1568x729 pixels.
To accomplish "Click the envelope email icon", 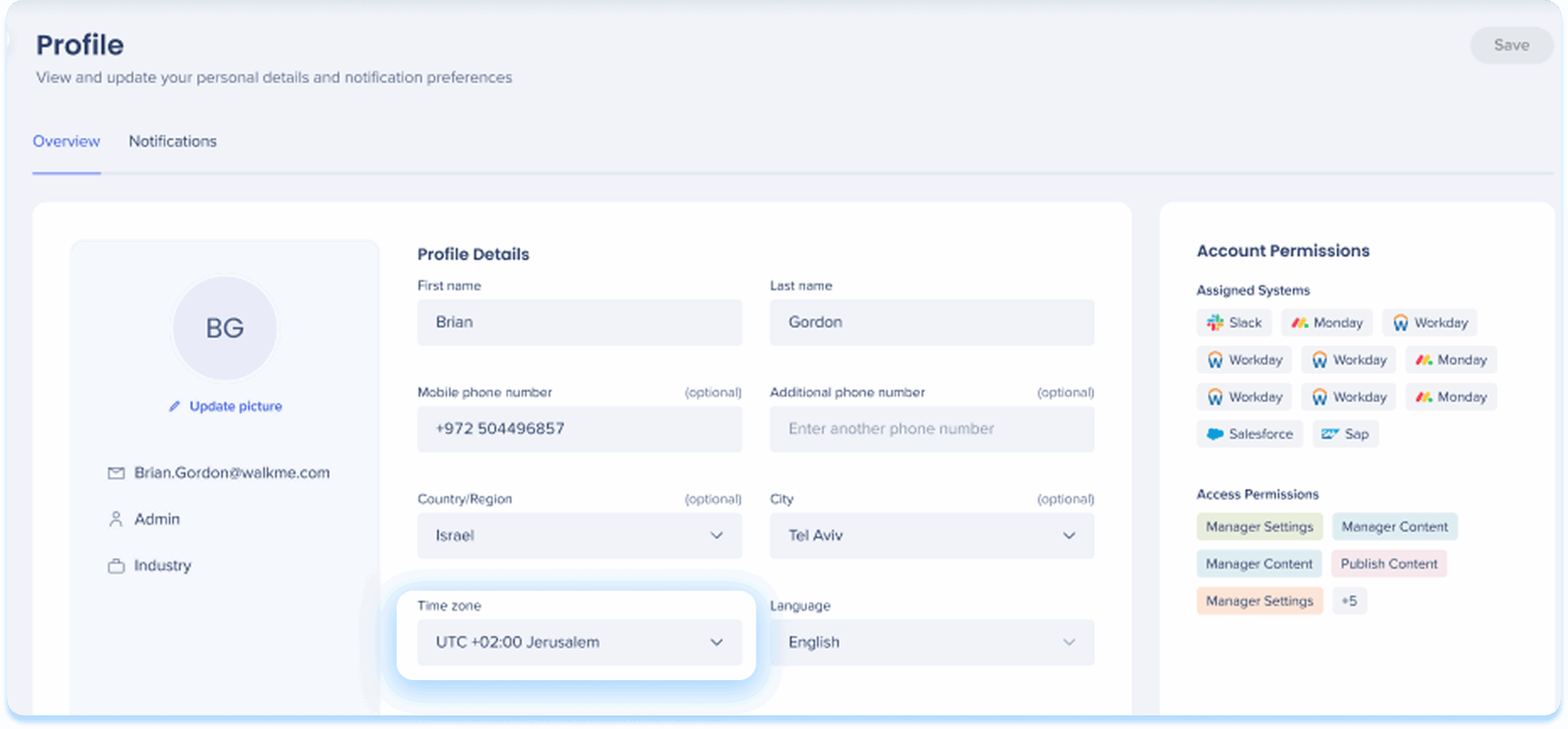I will (x=116, y=473).
